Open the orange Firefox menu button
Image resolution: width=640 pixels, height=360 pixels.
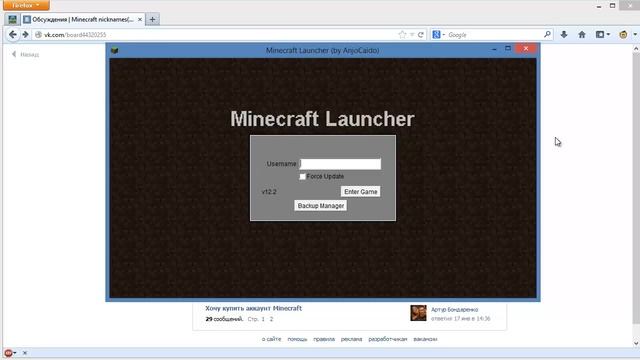tap(26, 5)
